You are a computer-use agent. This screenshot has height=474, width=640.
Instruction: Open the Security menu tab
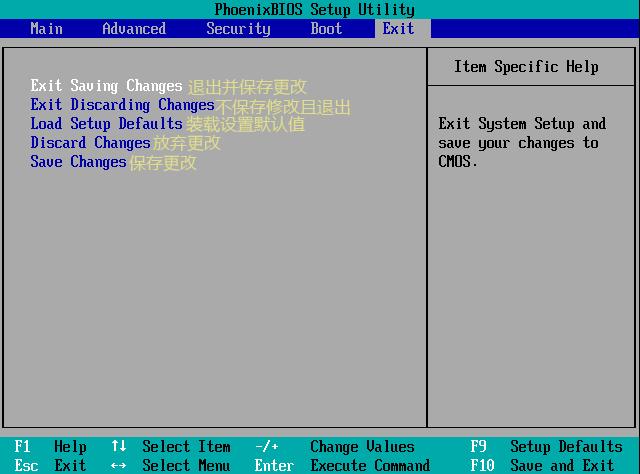[238, 29]
